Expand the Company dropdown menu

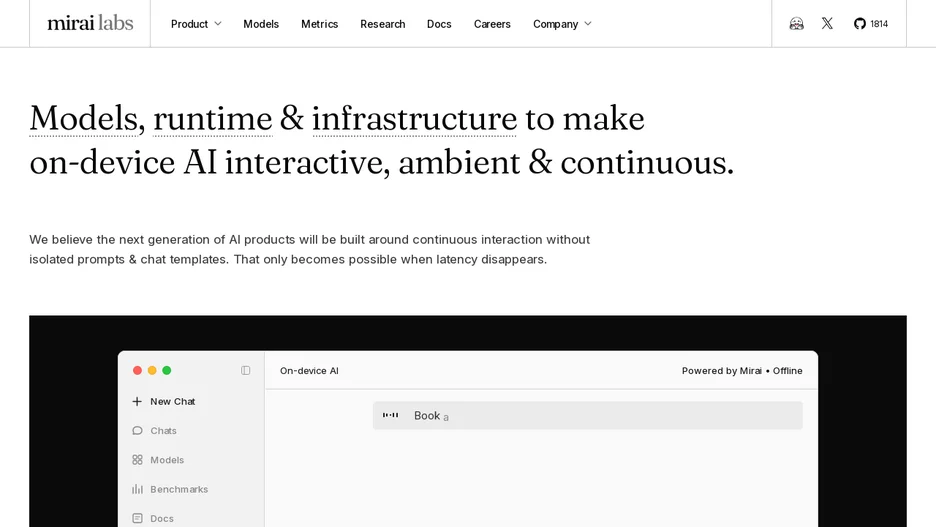(x=562, y=24)
